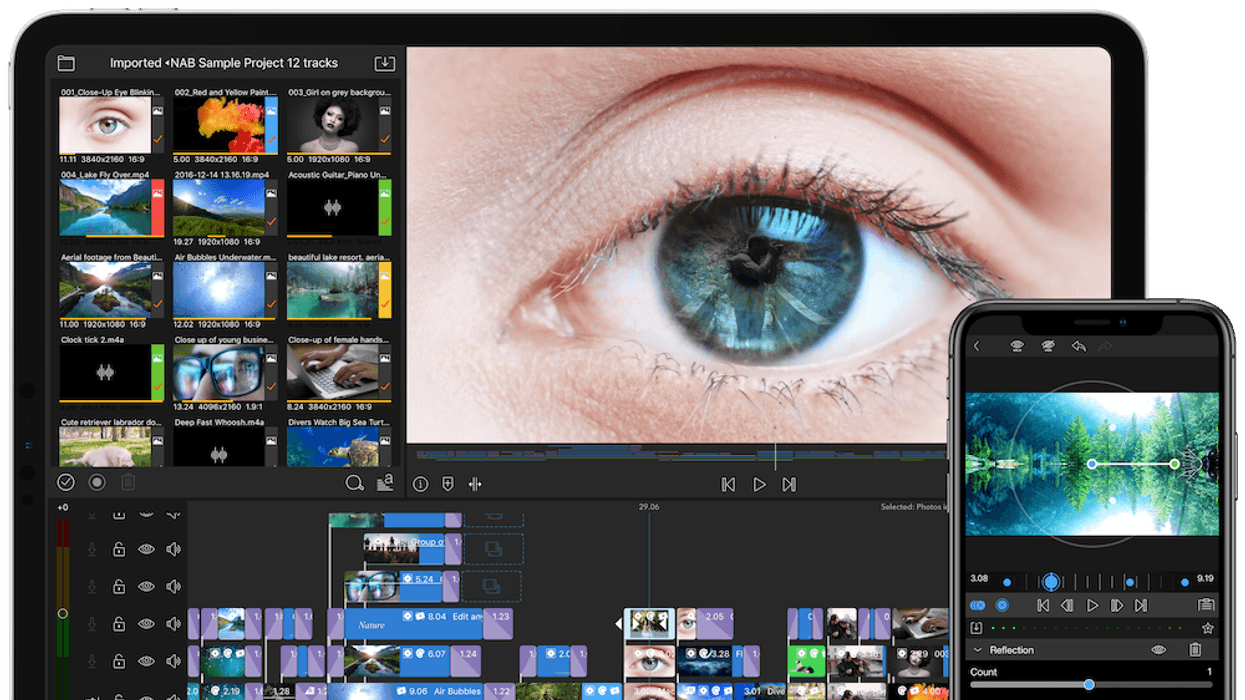This screenshot has height=700, width=1245.
Task: Lock the Nature title track
Action: coord(118,623)
